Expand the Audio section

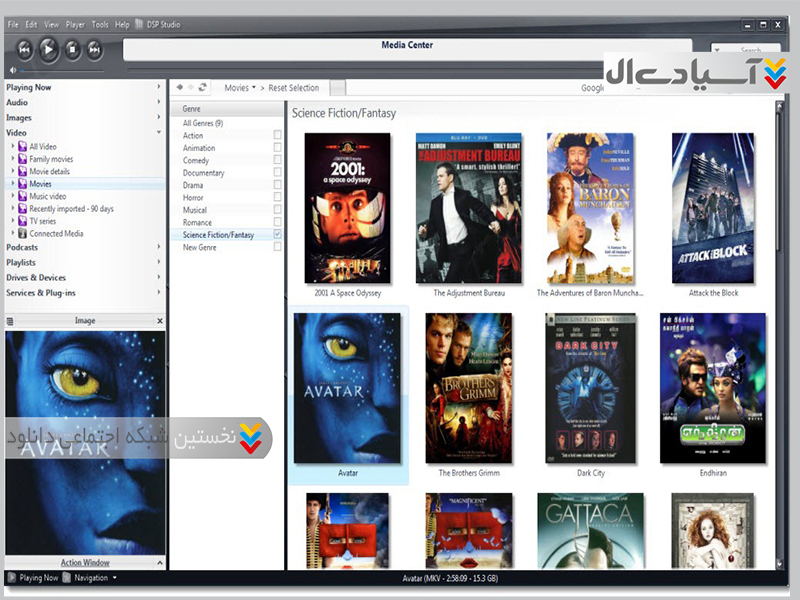pyautogui.click(x=158, y=102)
